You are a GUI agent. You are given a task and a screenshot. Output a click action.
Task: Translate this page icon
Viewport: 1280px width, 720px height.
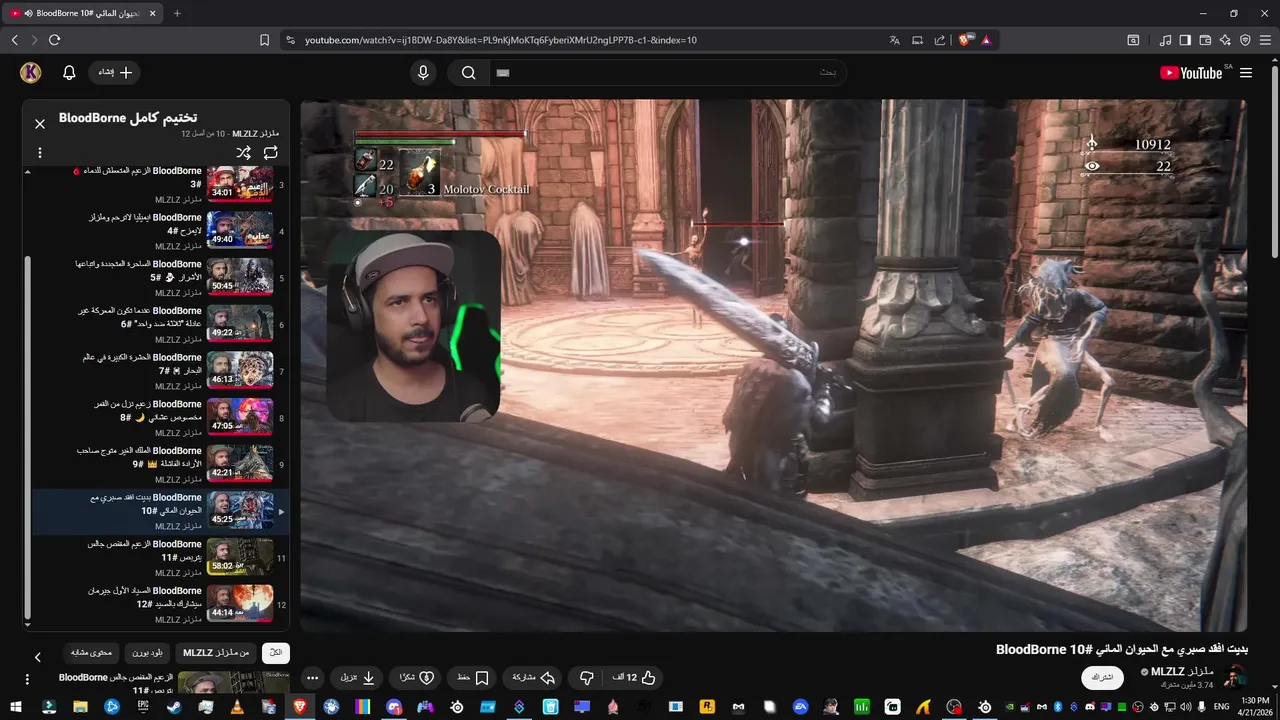pyautogui.click(x=895, y=40)
